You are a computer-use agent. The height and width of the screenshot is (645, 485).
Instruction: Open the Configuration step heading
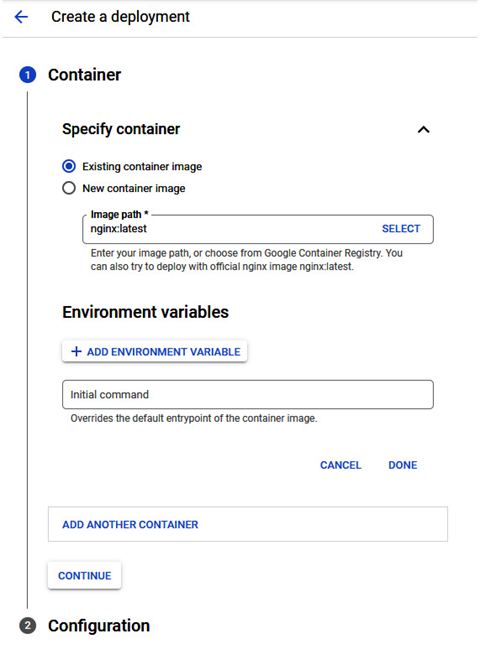click(99, 626)
